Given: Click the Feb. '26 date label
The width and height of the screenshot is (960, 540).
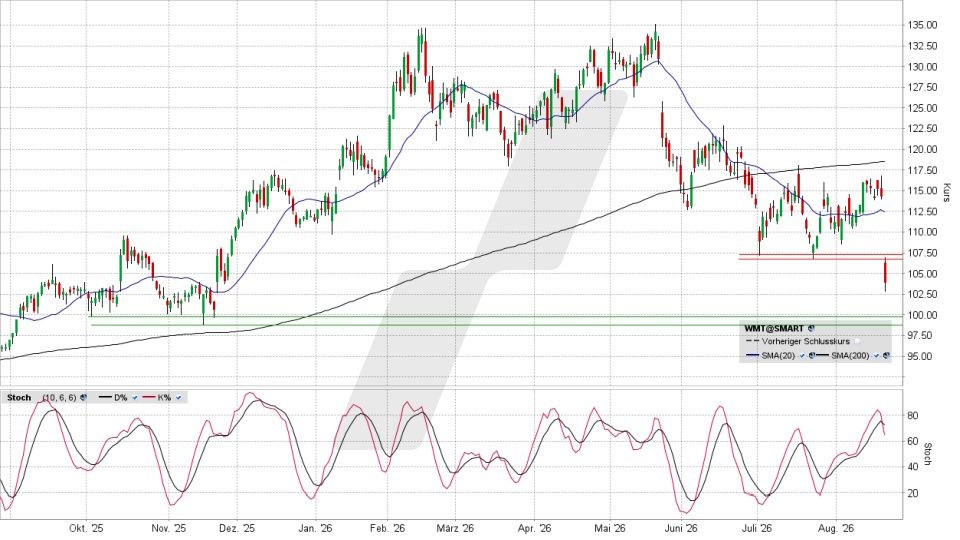Looking at the screenshot, I should coord(388,528).
